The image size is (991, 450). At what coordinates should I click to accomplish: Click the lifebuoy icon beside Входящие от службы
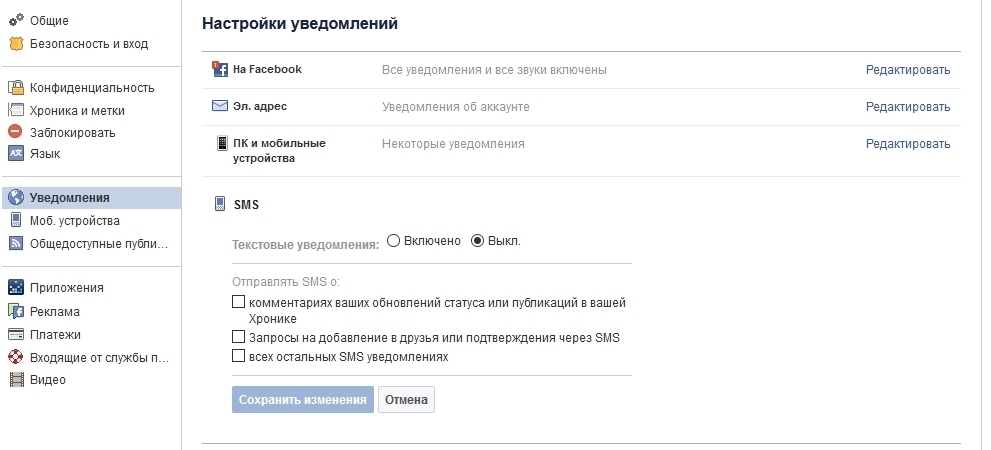15,357
